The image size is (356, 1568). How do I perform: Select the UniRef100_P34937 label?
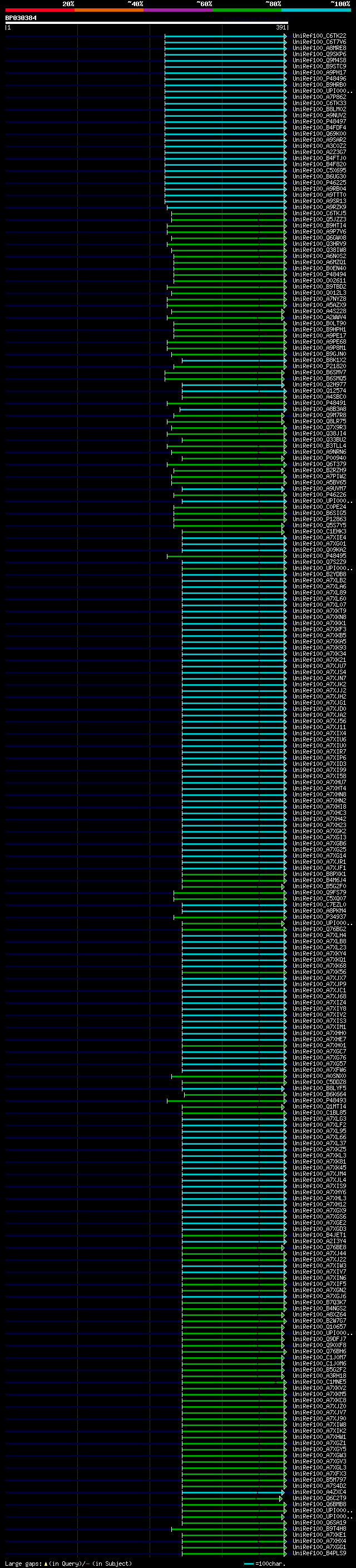tap(319, 916)
